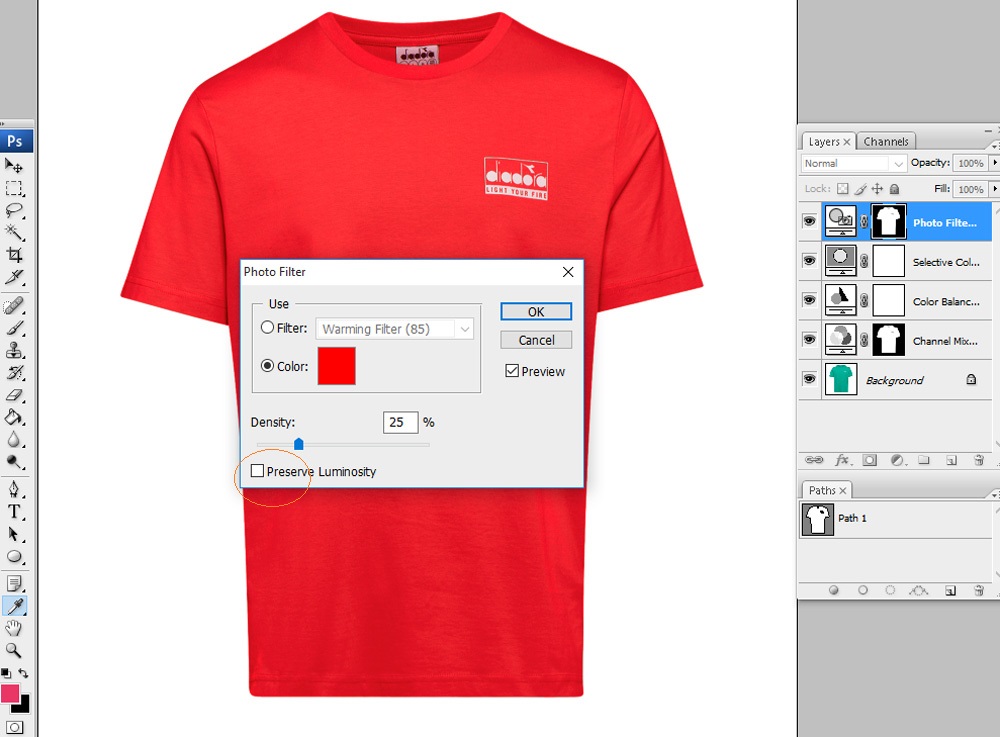Viewport: 1000px width, 737px height.
Task: Click the Opacity value field
Action: pyautogui.click(x=970, y=163)
